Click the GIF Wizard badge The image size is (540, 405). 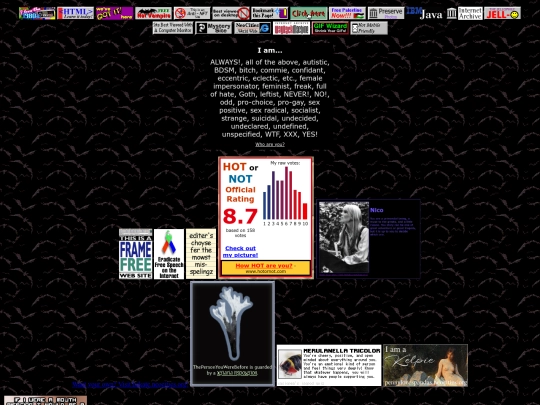click(331, 28)
